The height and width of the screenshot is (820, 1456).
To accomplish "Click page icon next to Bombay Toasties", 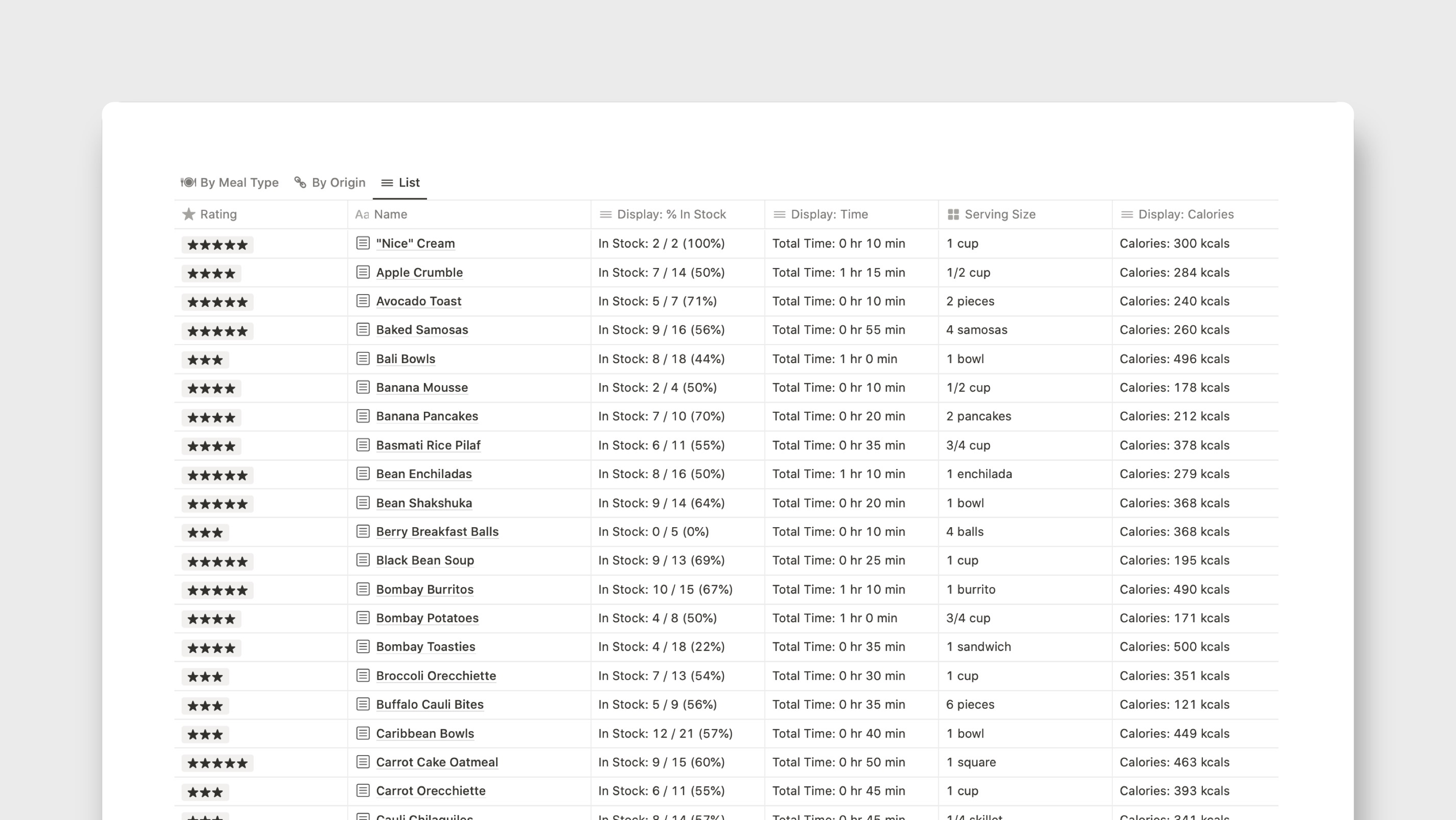I will pyautogui.click(x=363, y=647).
